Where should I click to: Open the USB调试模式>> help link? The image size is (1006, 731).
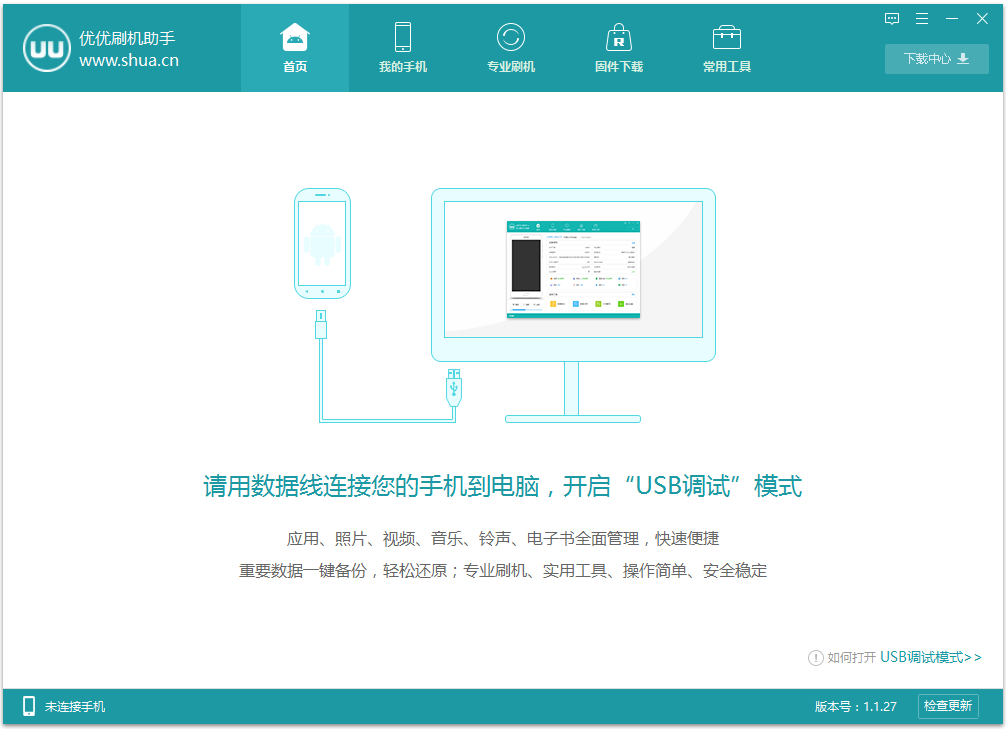930,657
